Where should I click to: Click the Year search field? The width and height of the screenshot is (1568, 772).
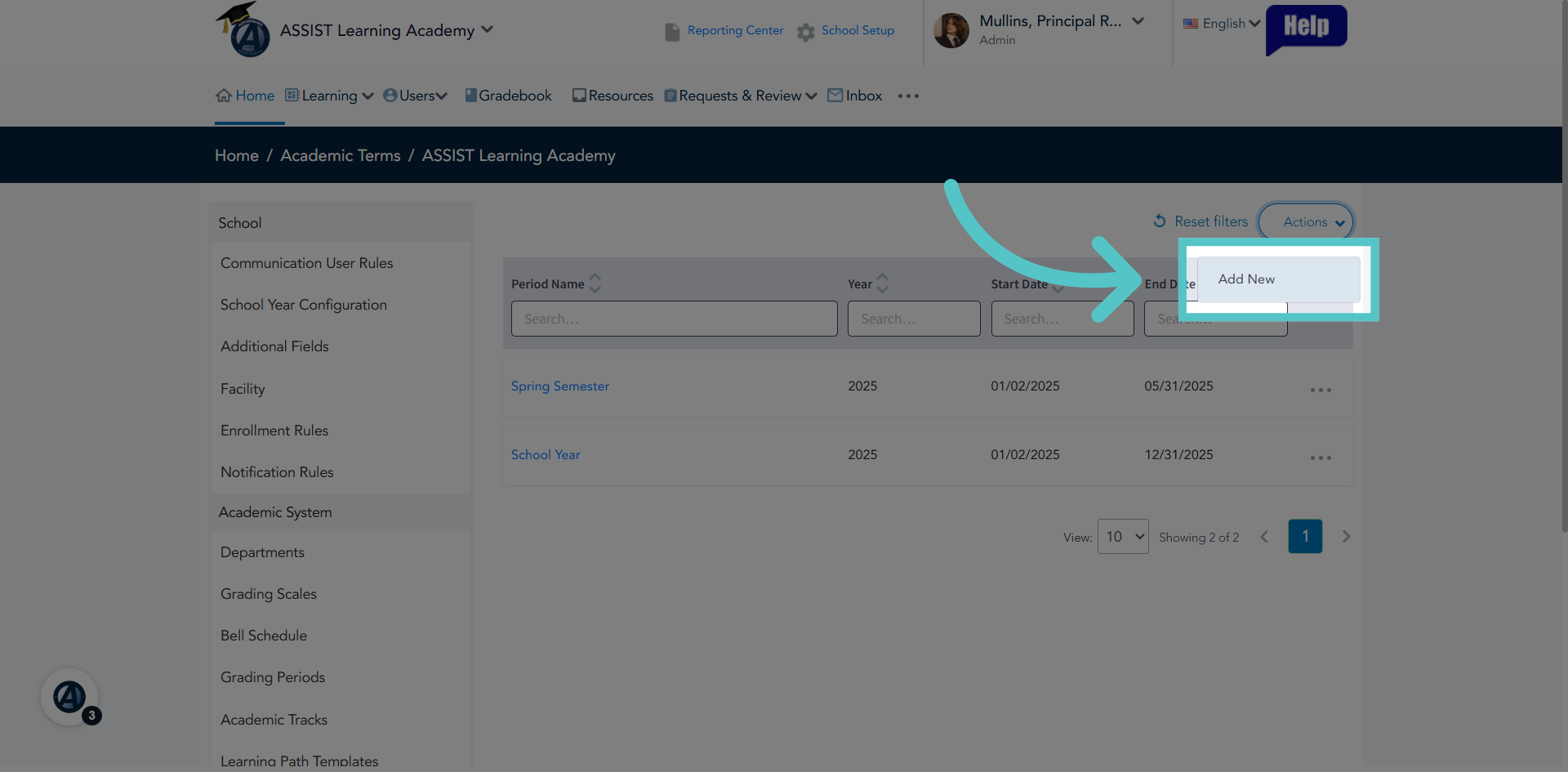tap(914, 319)
